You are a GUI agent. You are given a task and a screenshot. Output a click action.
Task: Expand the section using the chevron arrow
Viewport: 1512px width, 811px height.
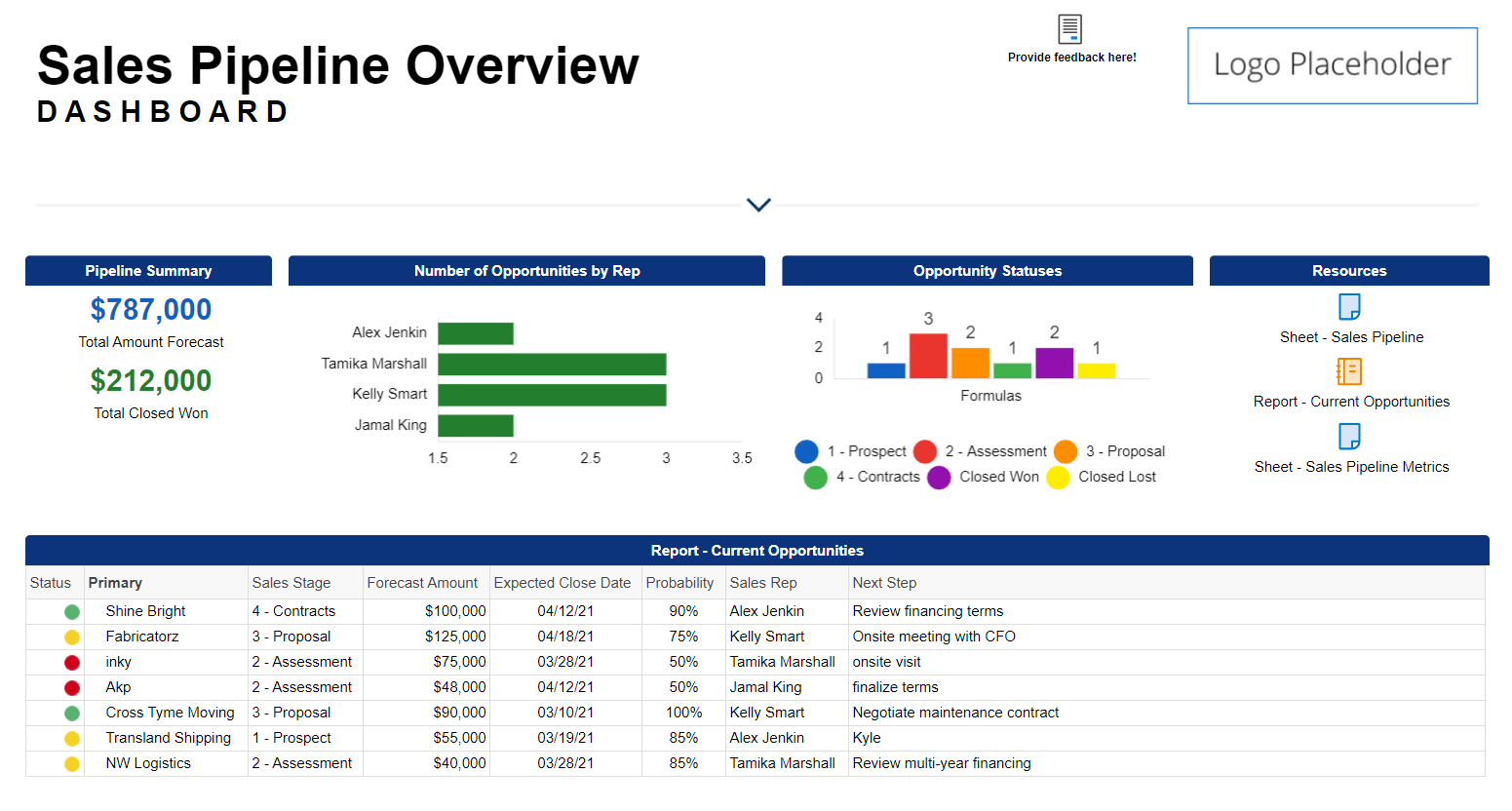click(x=758, y=205)
